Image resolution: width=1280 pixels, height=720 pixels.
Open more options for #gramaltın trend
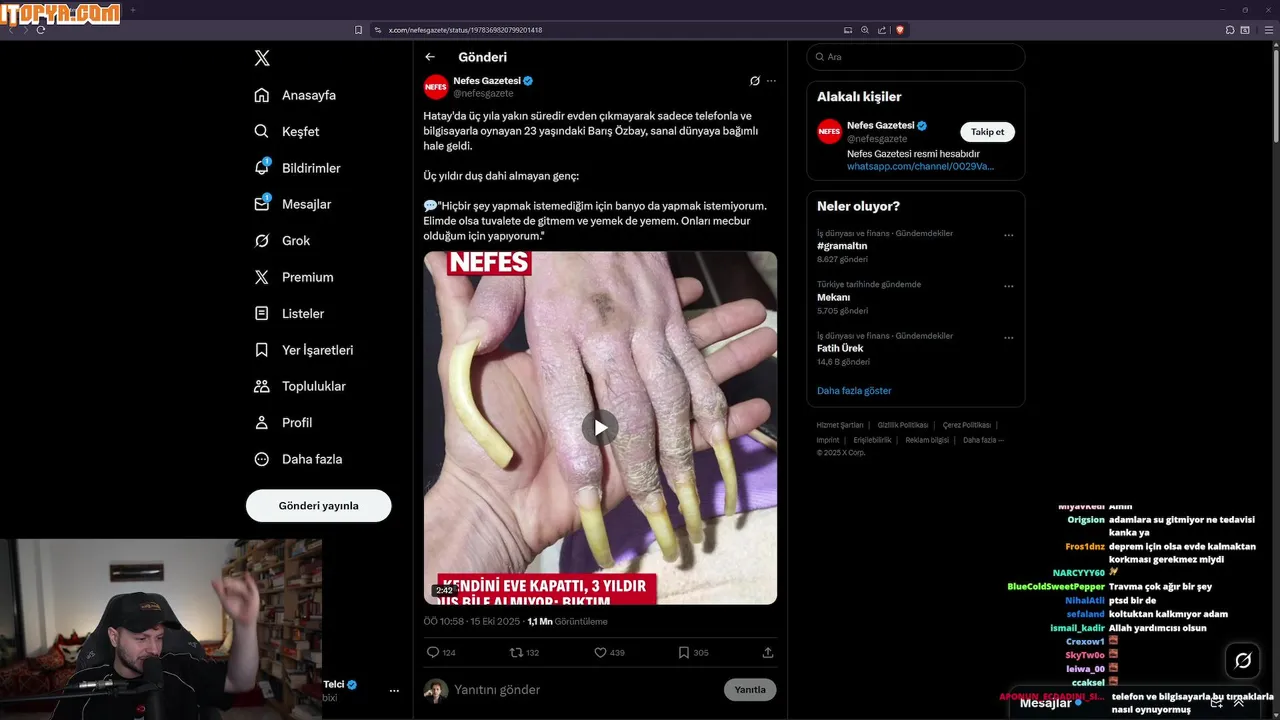(1008, 236)
